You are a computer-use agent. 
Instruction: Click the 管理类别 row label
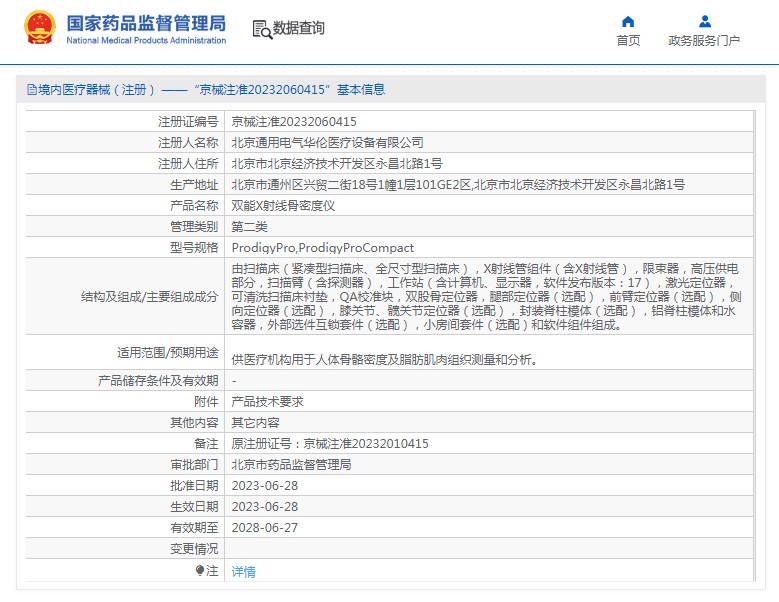coord(194,227)
